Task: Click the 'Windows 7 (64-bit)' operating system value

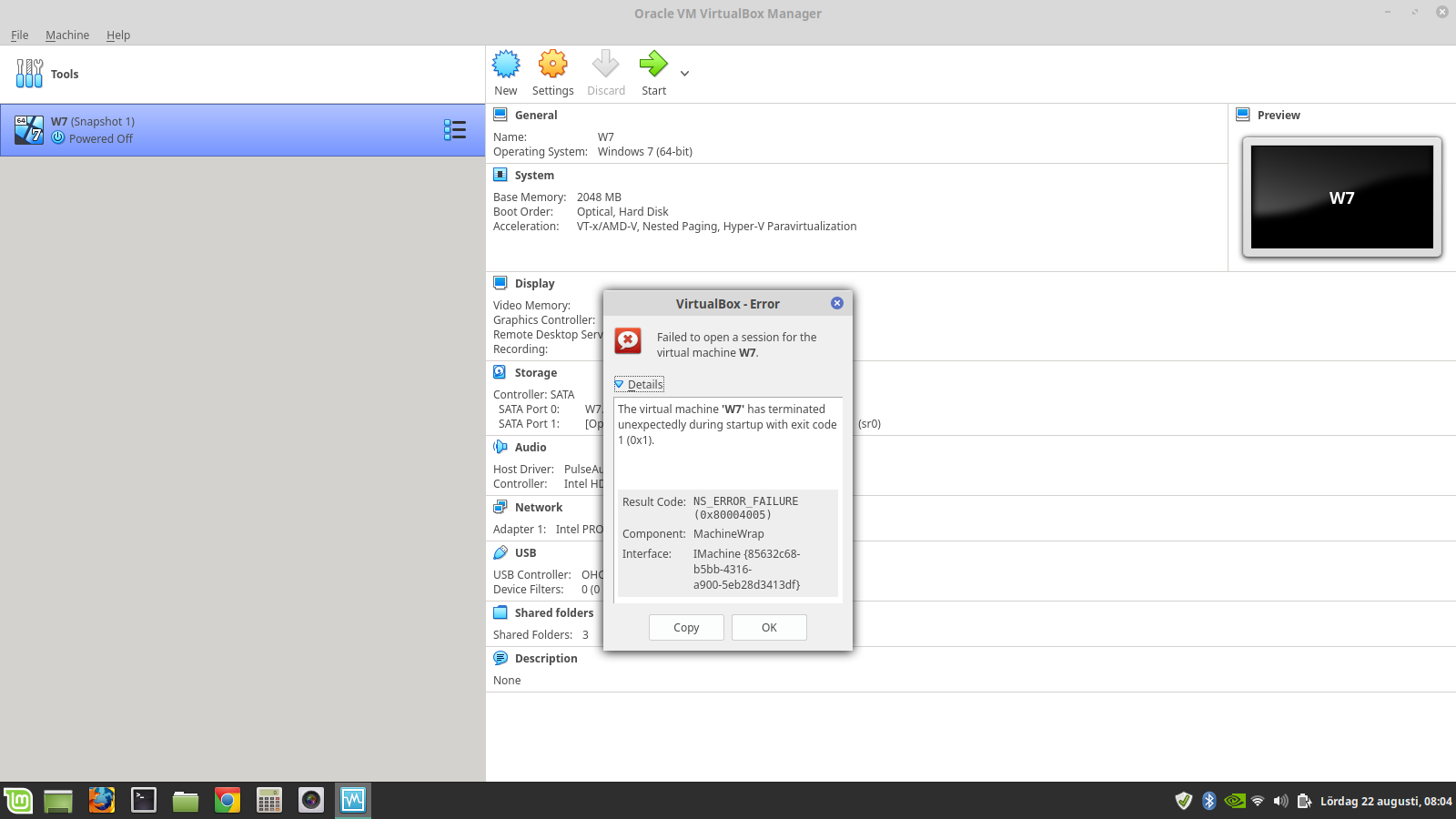Action: coord(645,152)
